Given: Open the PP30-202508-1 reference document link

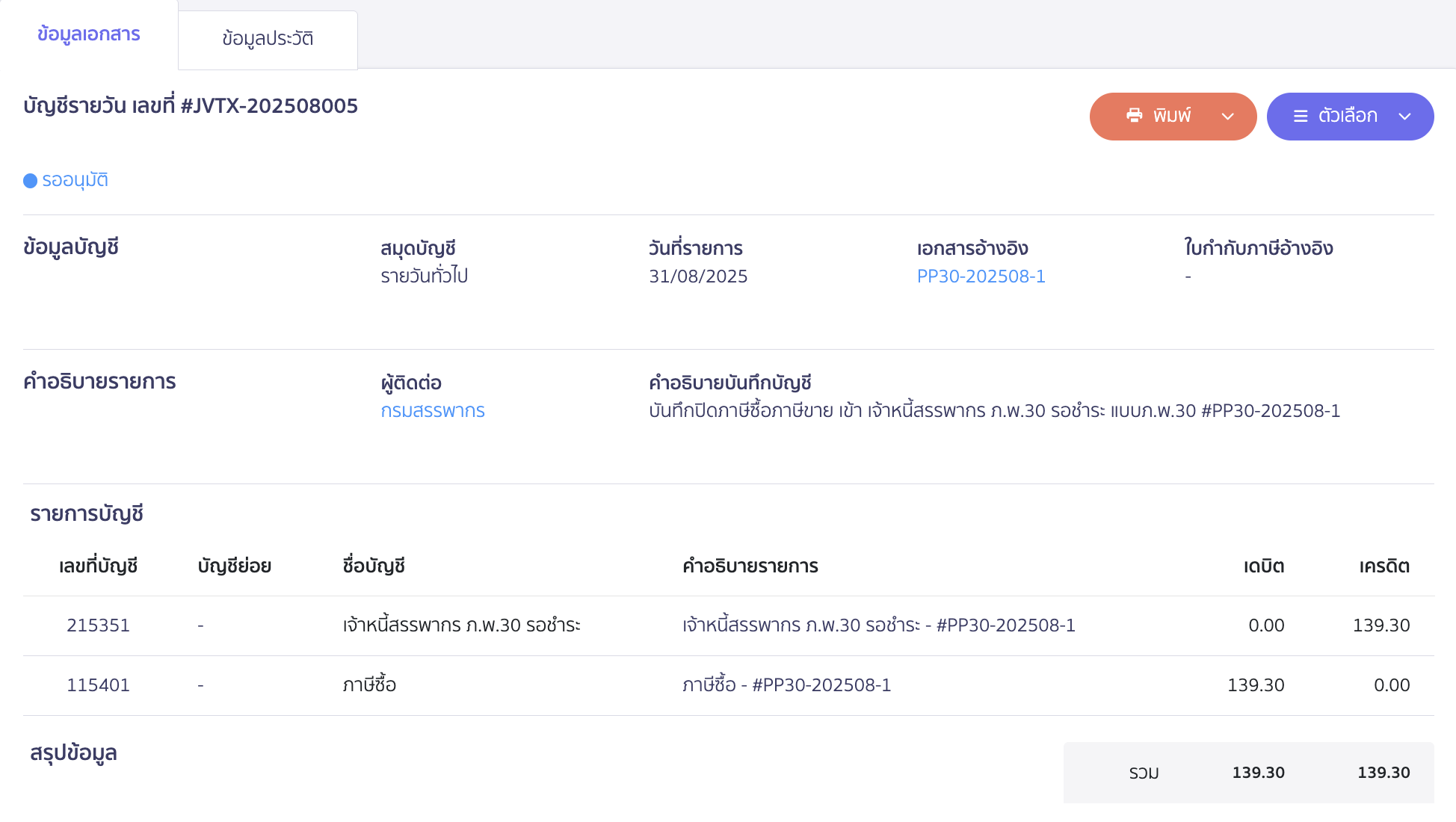Looking at the screenshot, I should click(x=981, y=276).
